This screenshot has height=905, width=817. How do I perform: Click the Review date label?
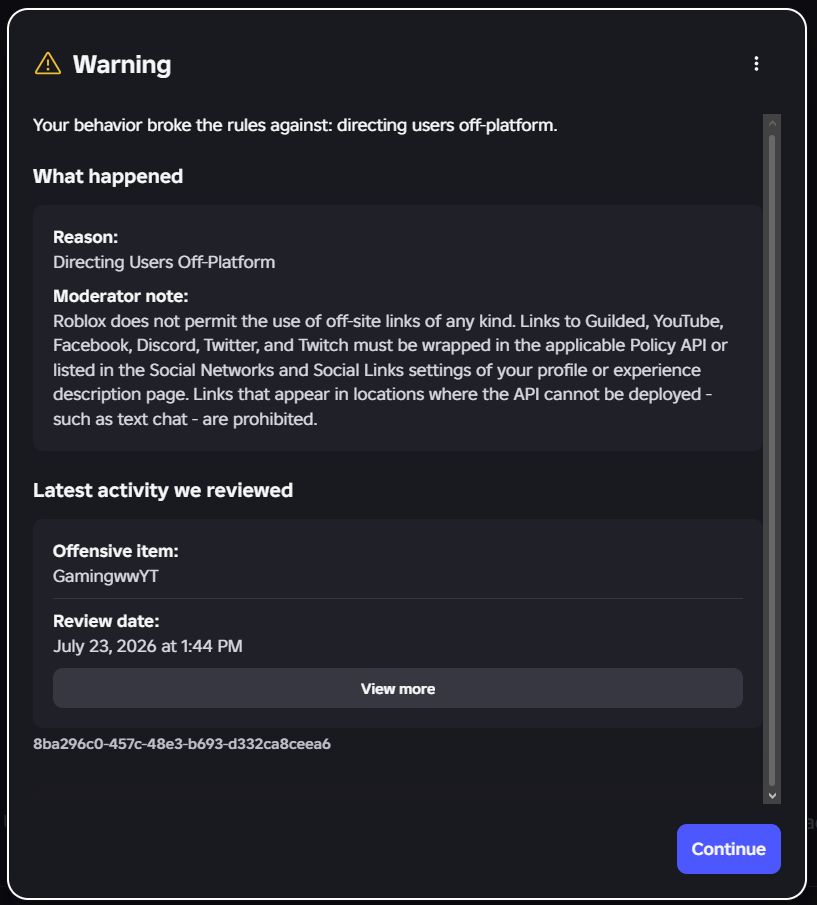[x=106, y=621]
